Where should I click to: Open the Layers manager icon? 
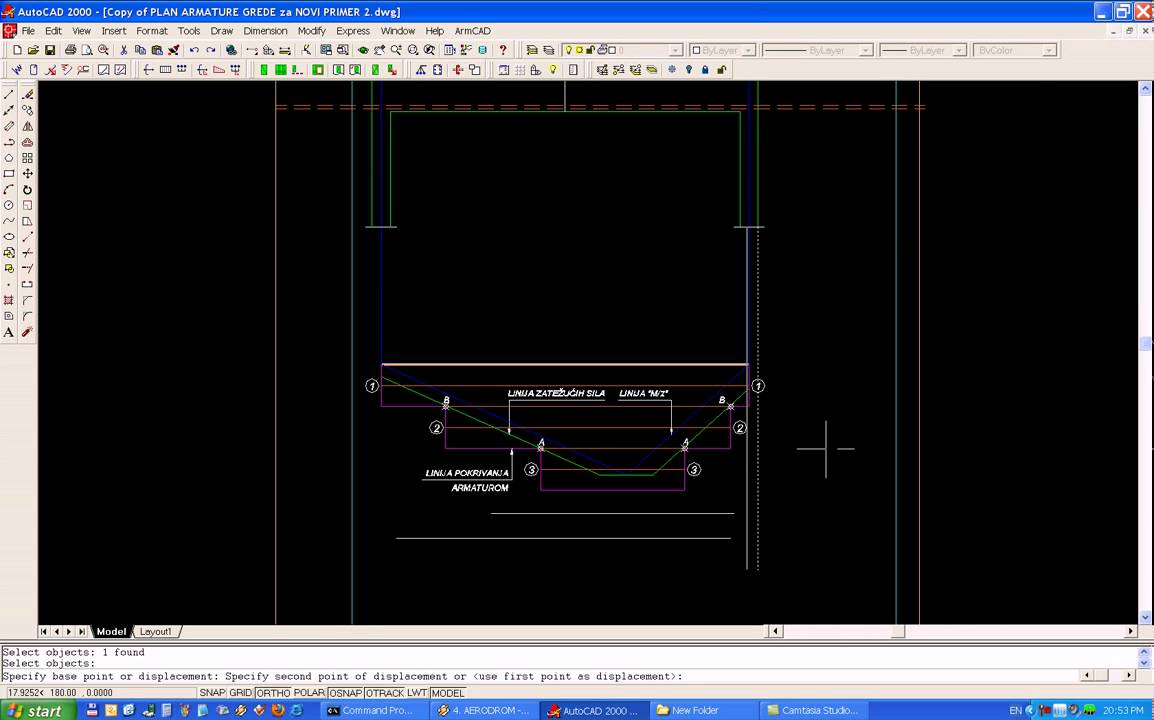(548, 50)
